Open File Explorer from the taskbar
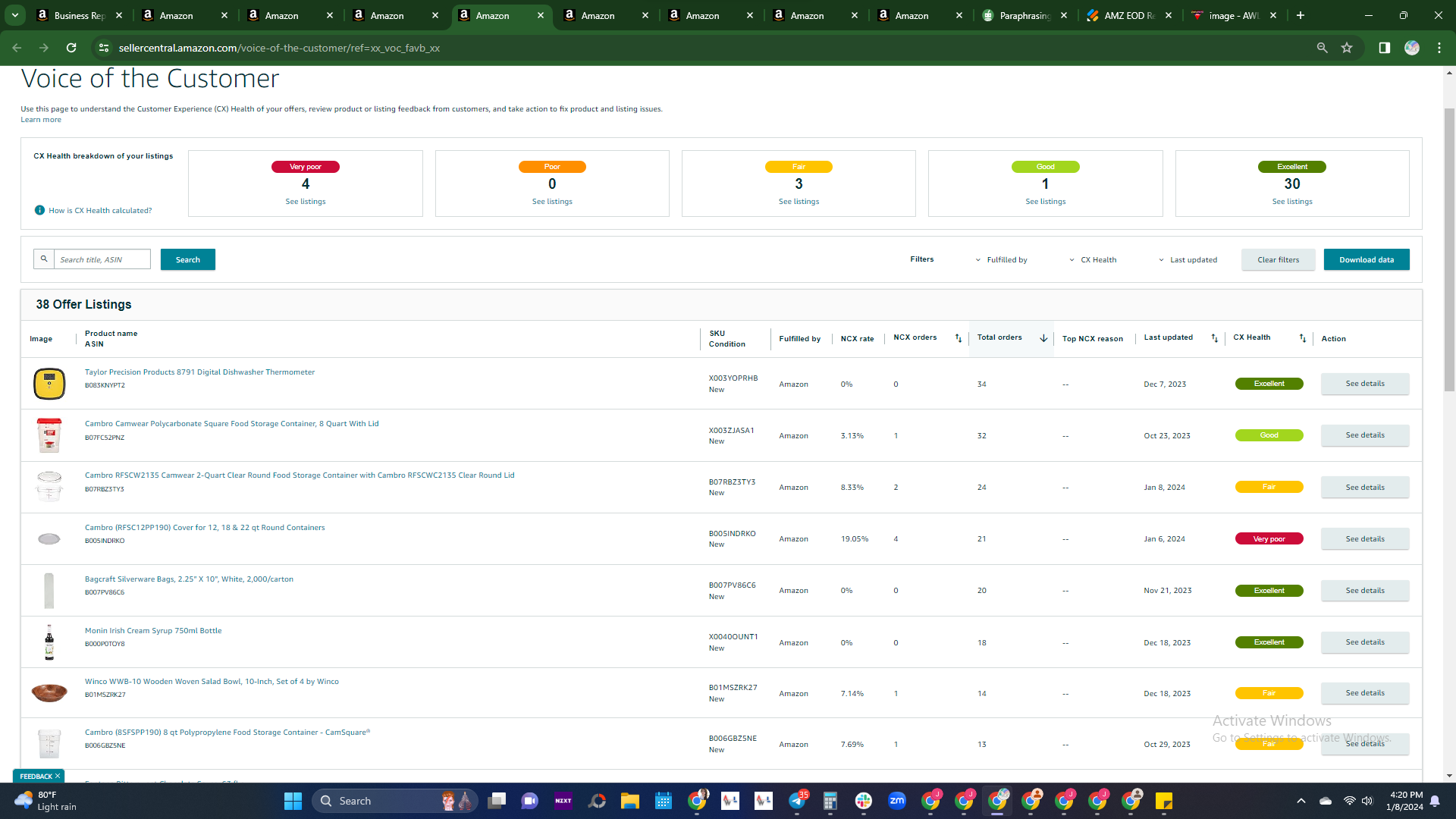Viewport: 1456px width, 819px height. pyautogui.click(x=630, y=801)
